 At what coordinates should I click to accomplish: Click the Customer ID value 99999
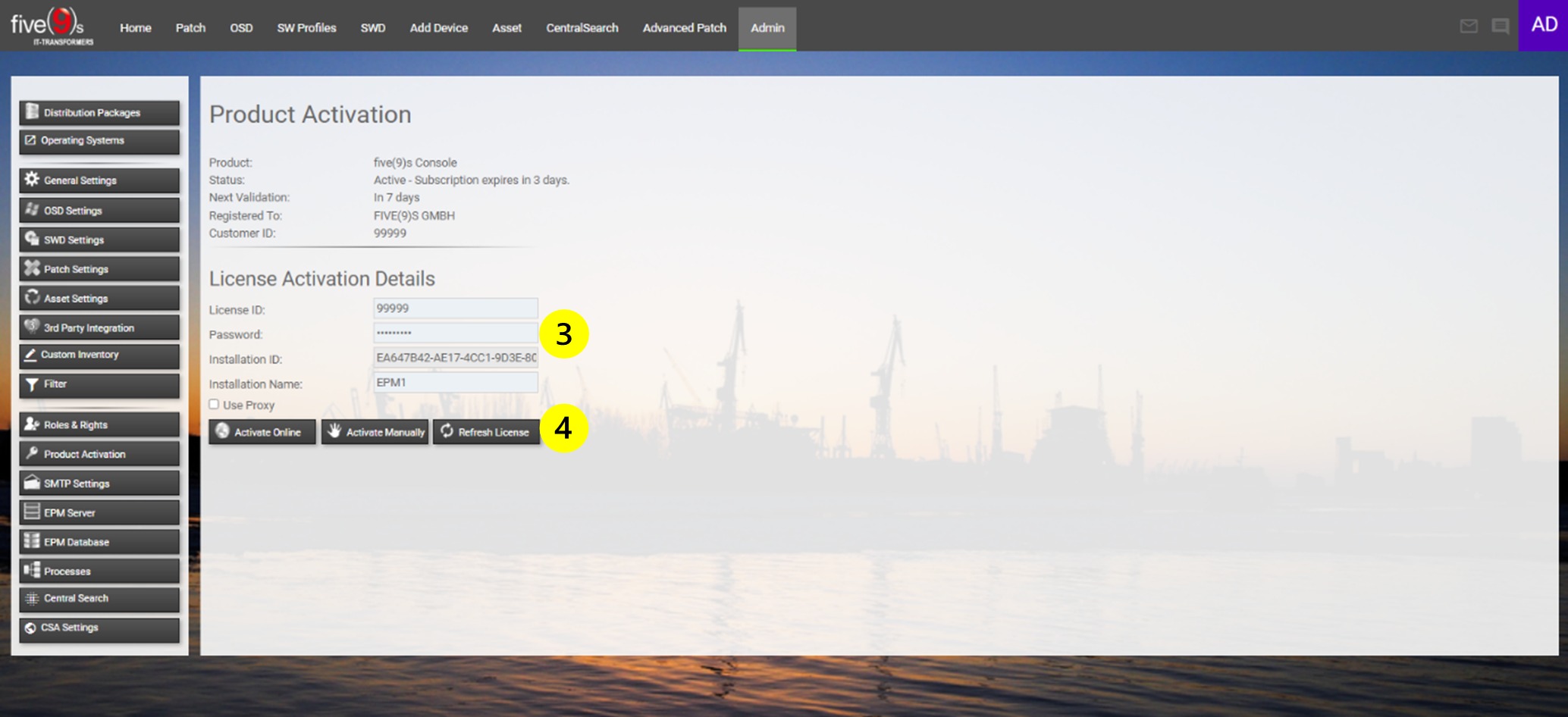click(390, 233)
